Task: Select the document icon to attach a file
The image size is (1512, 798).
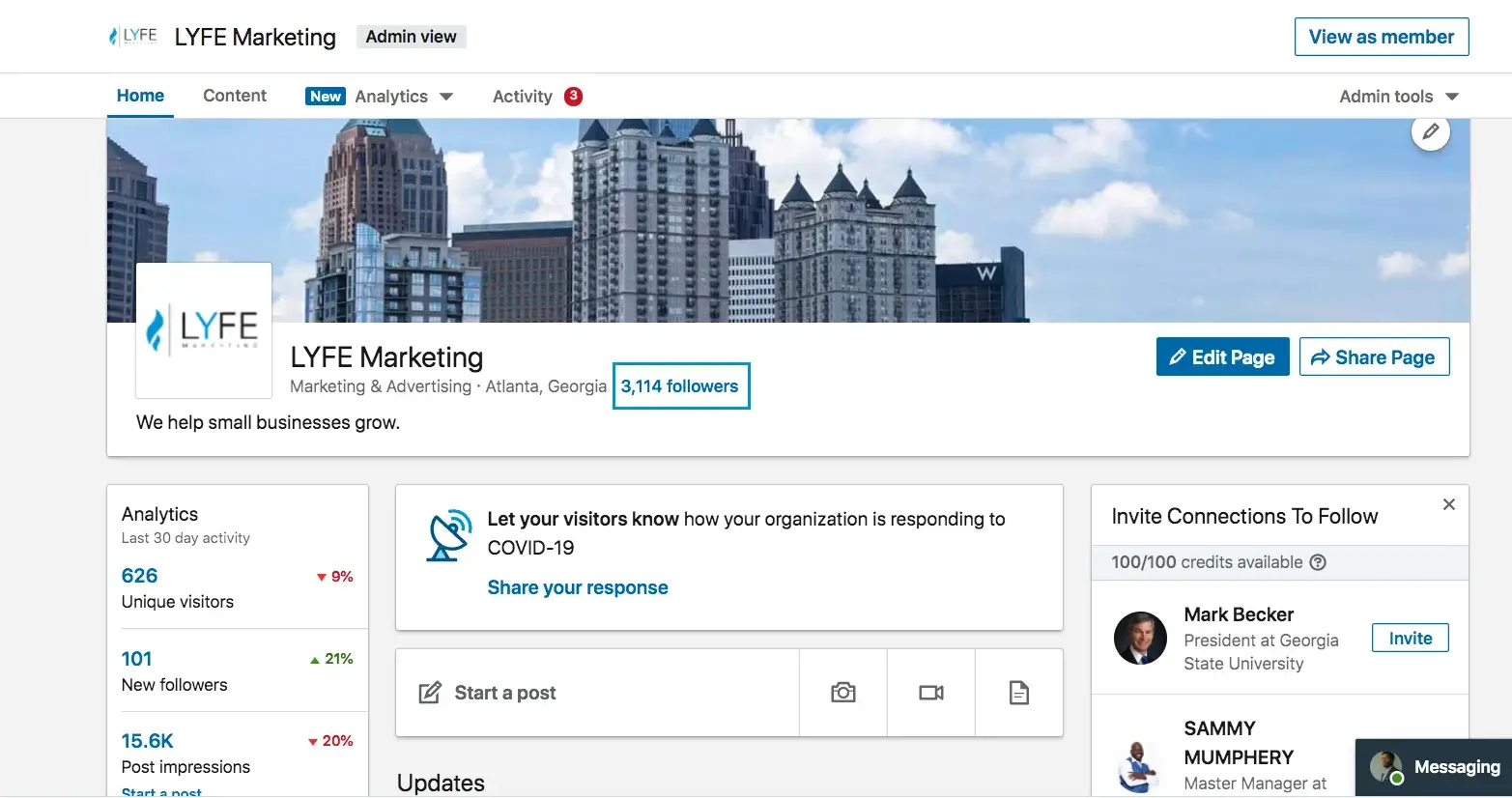Action: point(1018,692)
